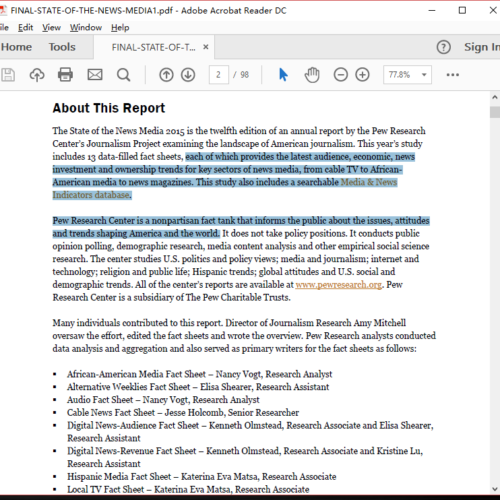Open the Find text magnifier icon
Screen dimensions: 500x500
click(123, 75)
